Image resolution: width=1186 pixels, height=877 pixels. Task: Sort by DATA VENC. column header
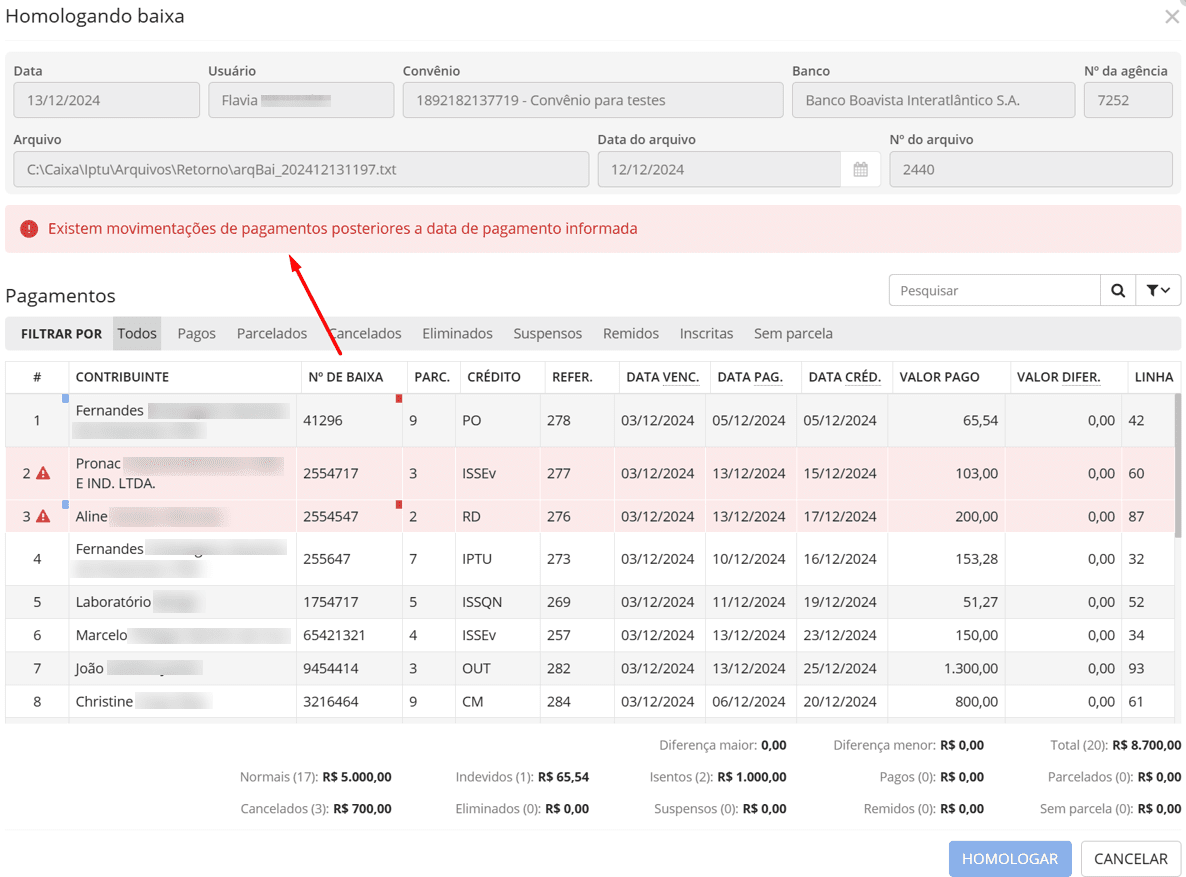pos(662,377)
